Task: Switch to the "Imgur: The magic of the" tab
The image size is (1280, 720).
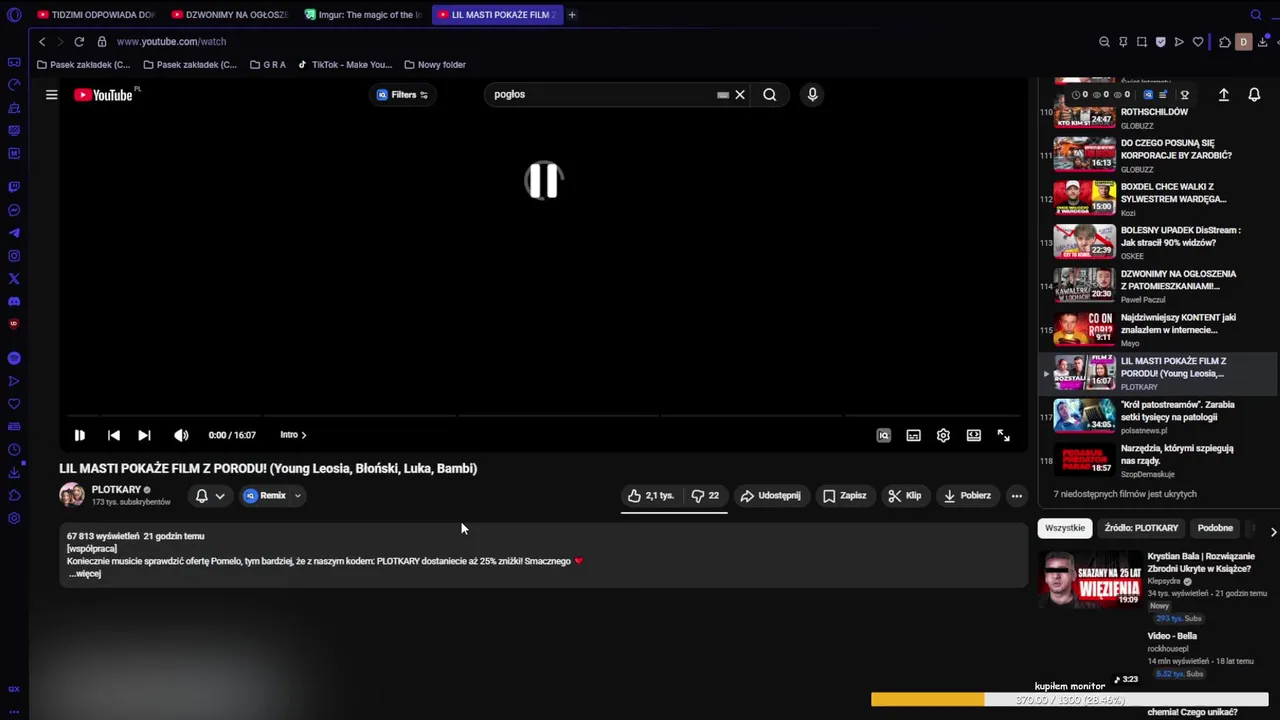Action: pos(362,15)
